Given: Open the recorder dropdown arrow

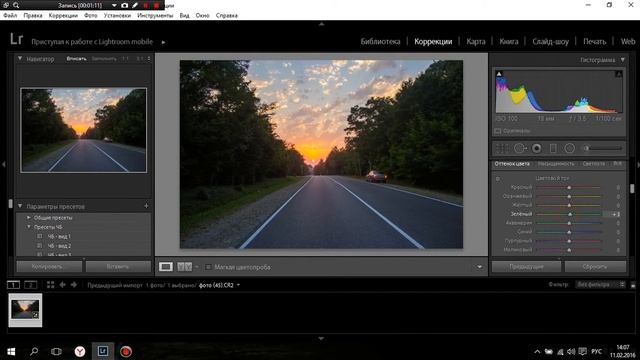Looking at the screenshot, I should pos(114,5).
